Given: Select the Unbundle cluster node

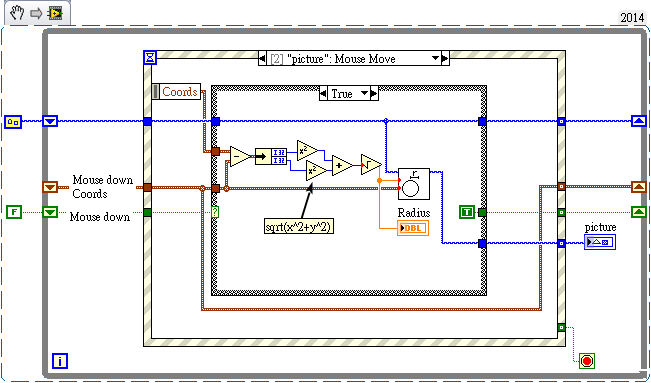Looking at the screenshot, I should [x=270, y=157].
